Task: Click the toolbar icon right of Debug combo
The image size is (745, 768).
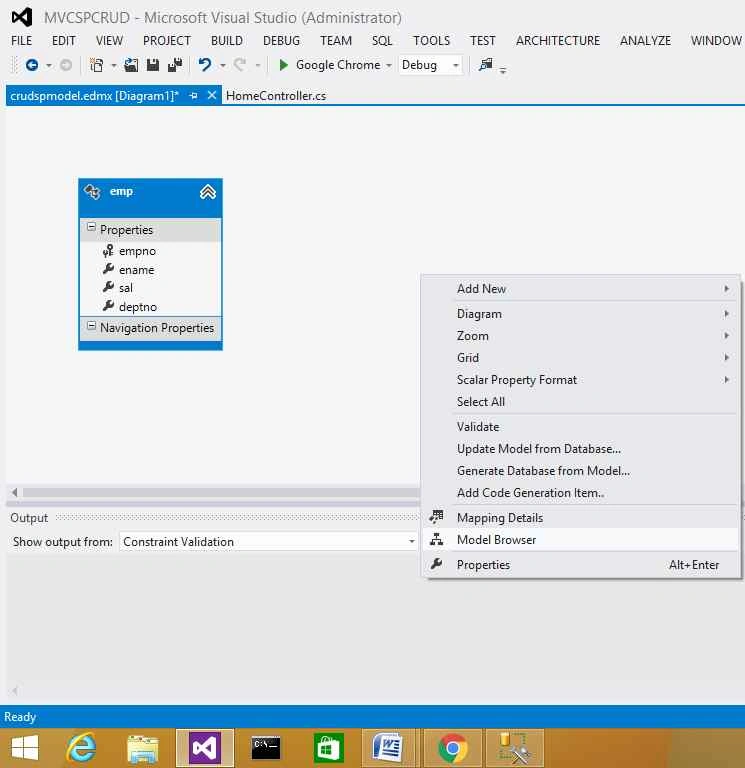Action: tap(485, 64)
